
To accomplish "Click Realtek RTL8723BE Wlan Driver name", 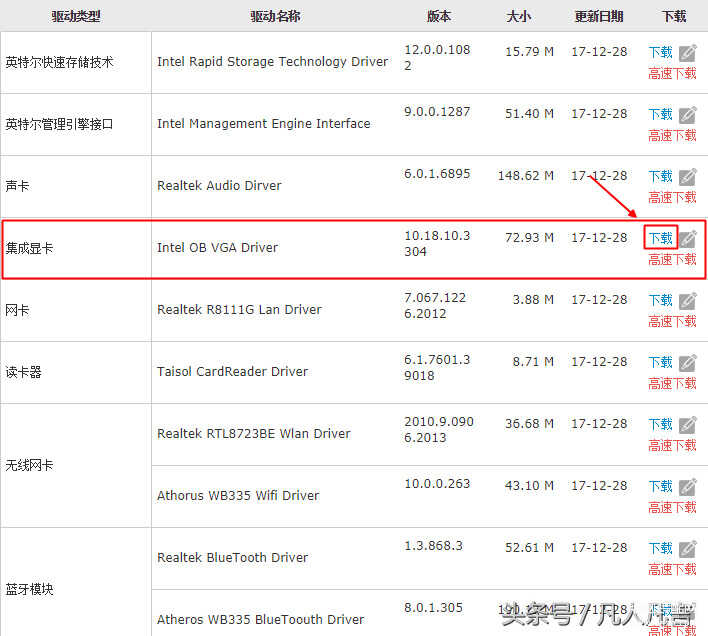I will click(254, 433).
